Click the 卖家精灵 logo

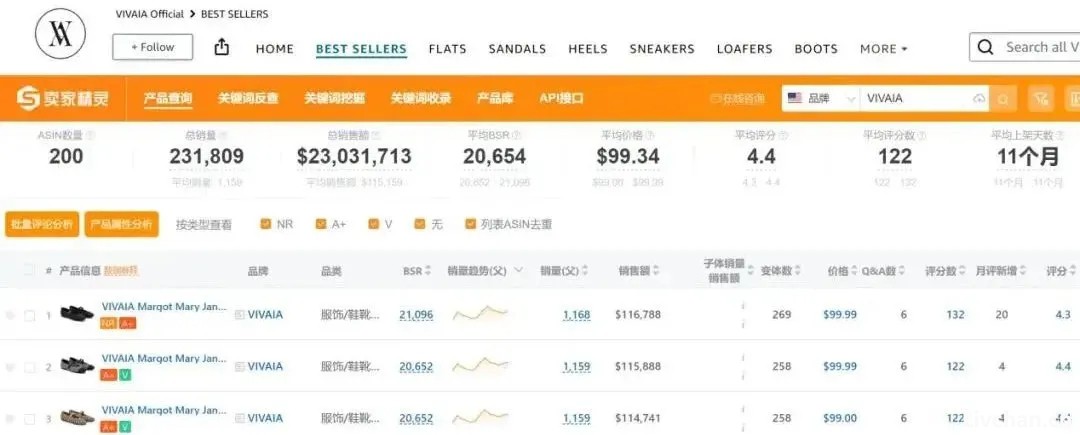tap(63, 98)
